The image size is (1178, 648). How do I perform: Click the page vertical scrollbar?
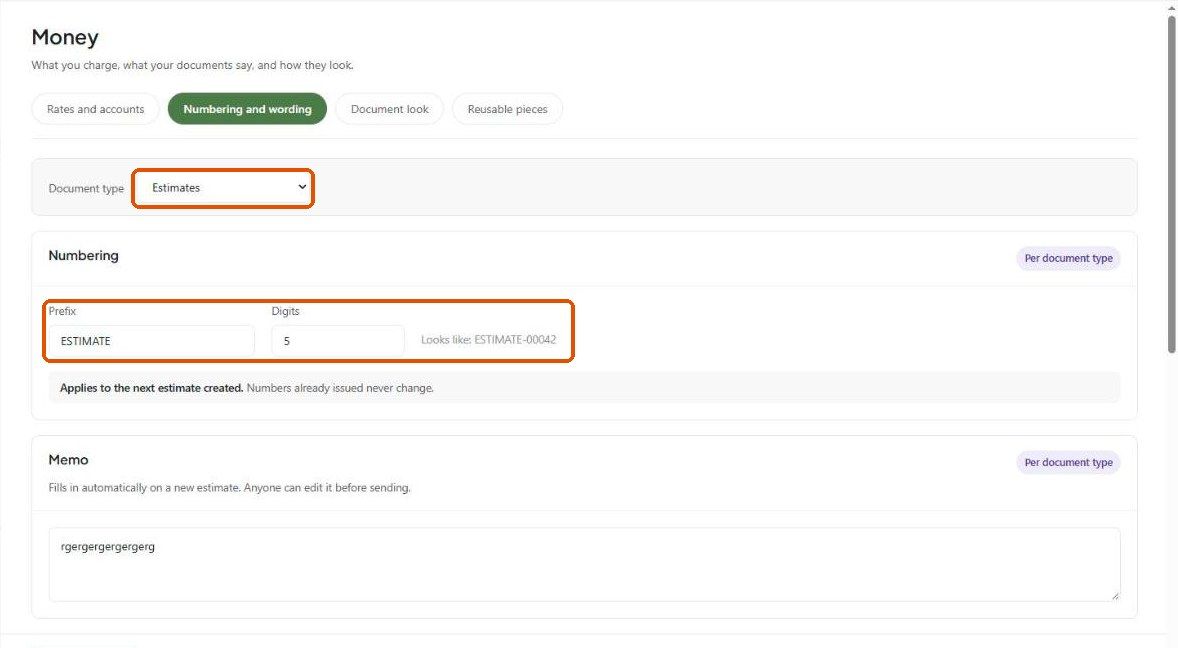tap(1171, 184)
